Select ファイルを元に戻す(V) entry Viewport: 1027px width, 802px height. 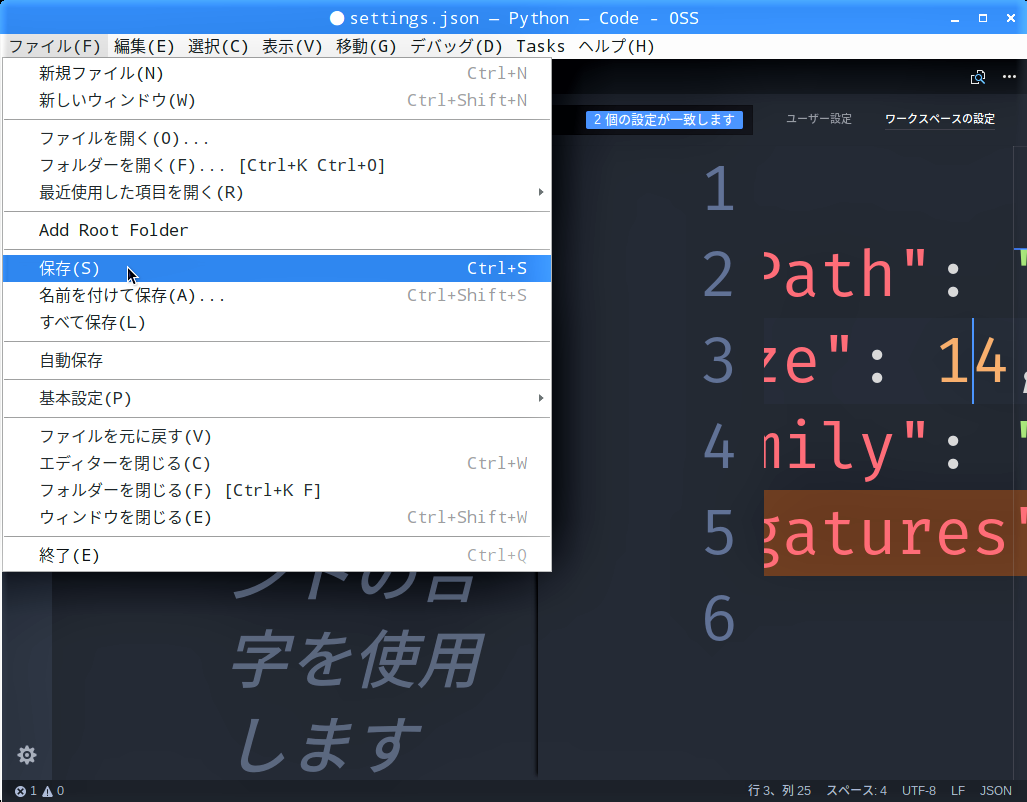click(x=277, y=436)
